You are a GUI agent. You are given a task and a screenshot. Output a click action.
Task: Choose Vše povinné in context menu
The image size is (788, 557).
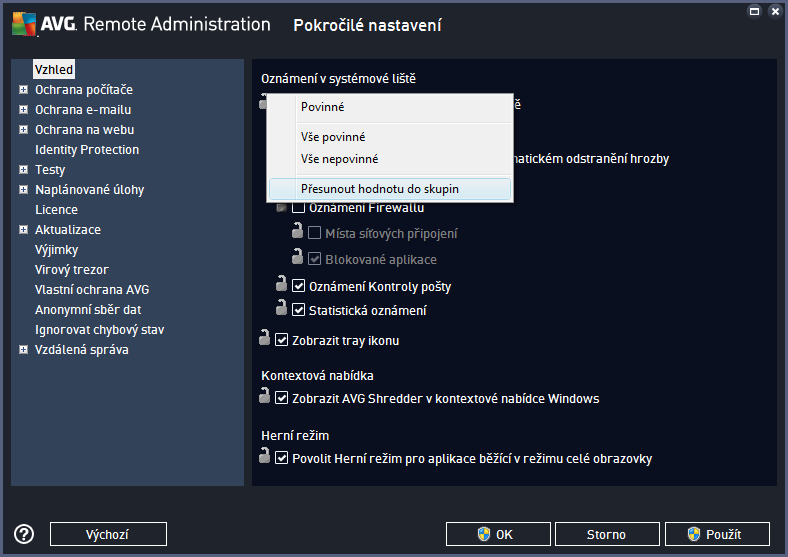pyautogui.click(x=390, y=137)
